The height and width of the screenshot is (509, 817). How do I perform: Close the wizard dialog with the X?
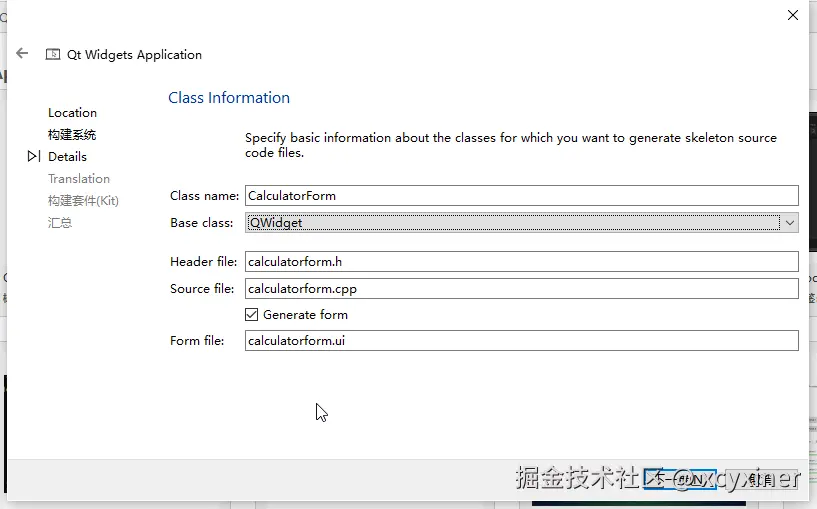click(x=793, y=15)
